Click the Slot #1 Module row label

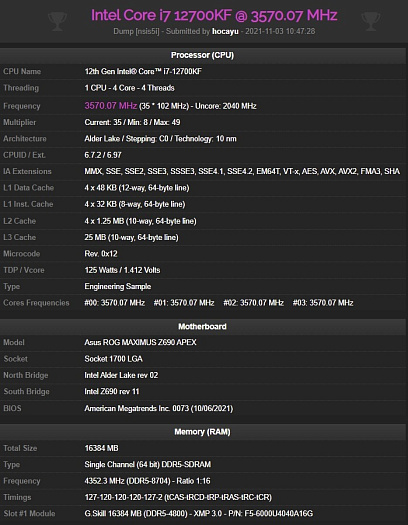click(x=29, y=514)
